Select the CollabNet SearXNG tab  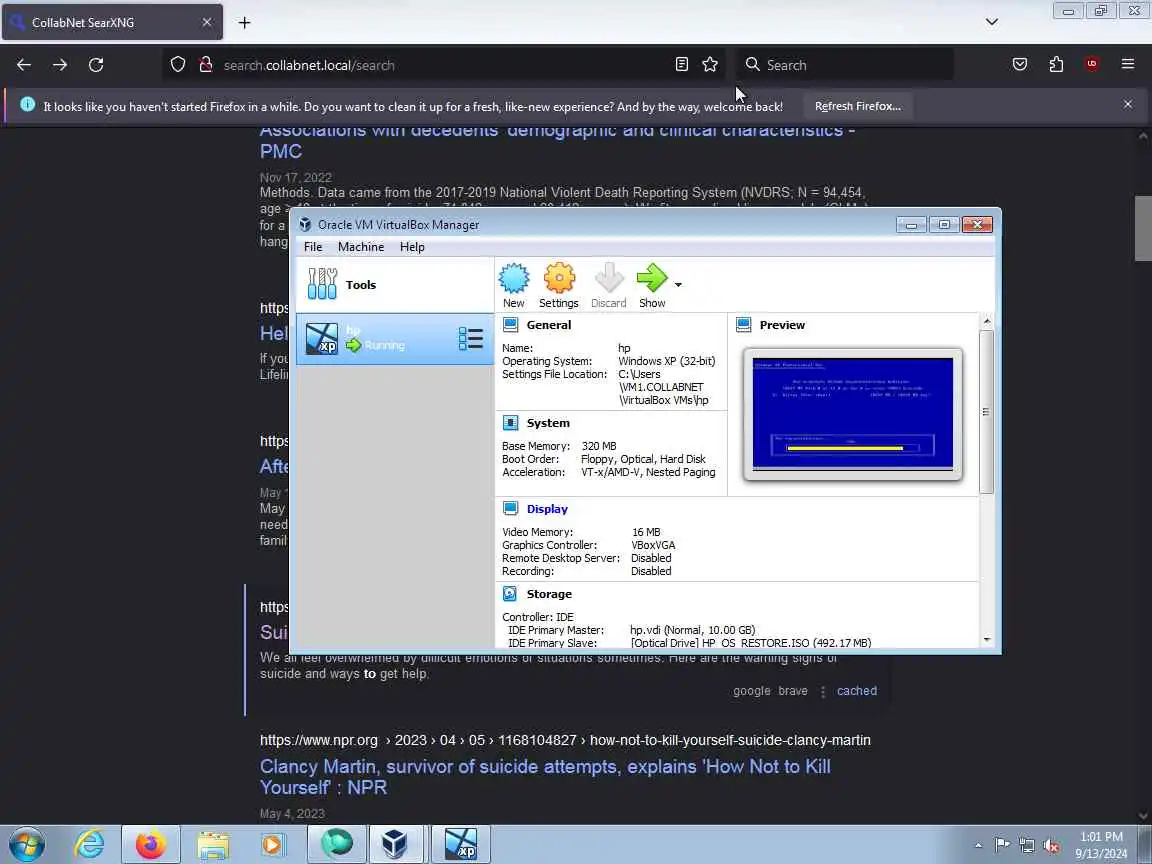pos(112,23)
